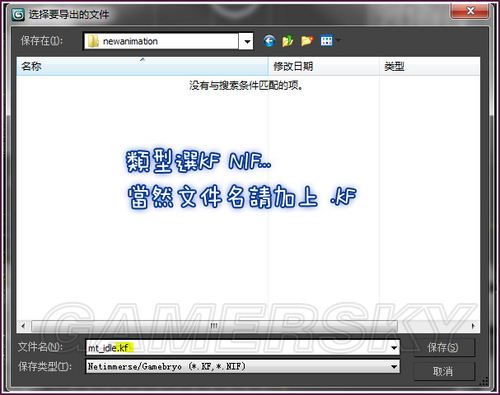Open the 保存类型 file type dropdown

pos(243,367)
